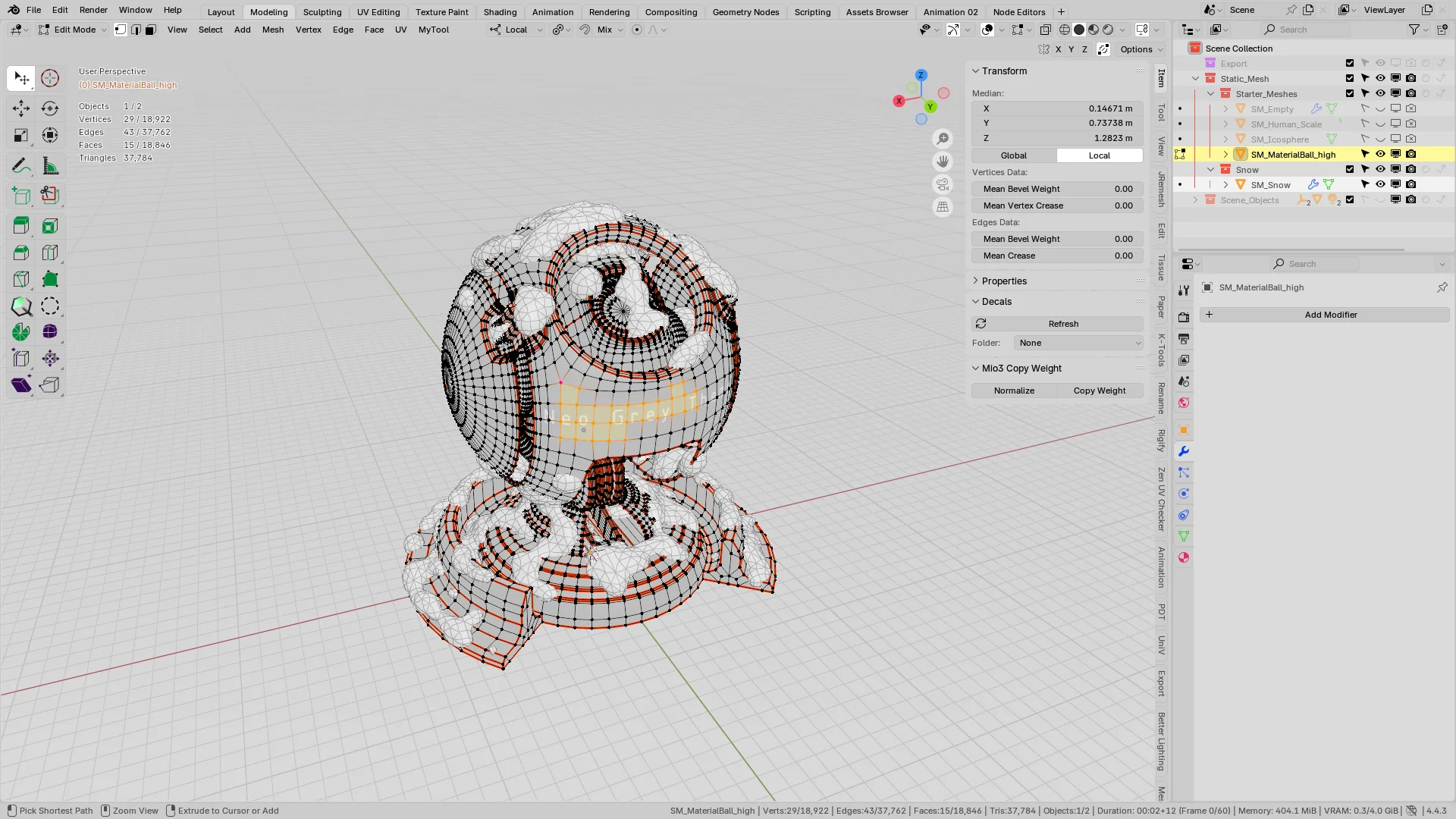
Task: Uncheck the Static_Mesh collection checkbox
Action: click(x=1350, y=78)
